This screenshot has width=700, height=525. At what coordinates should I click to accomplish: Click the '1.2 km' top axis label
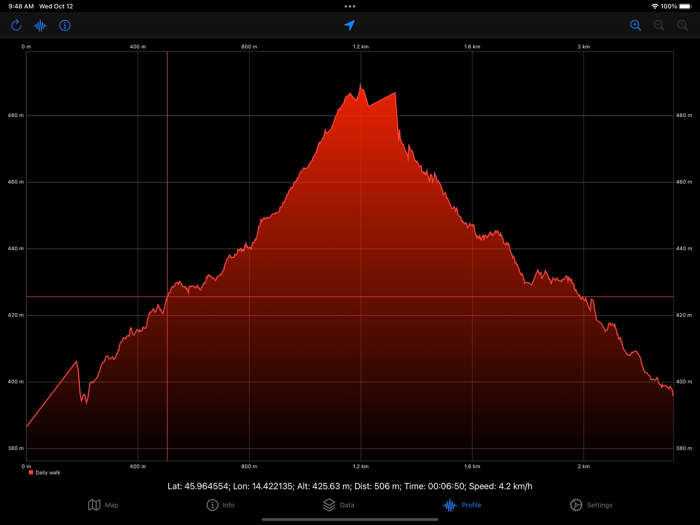point(361,46)
